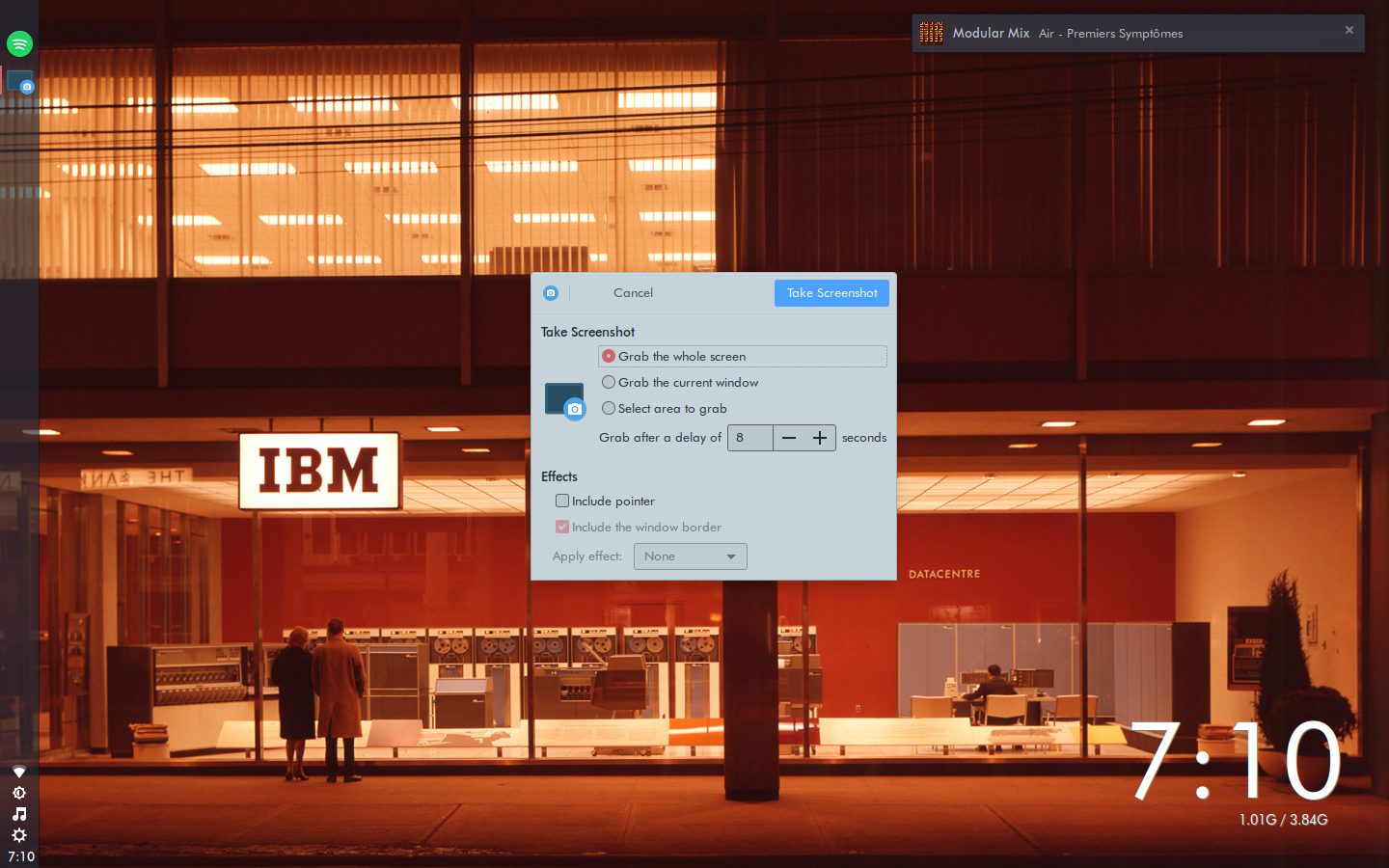Image resolution: width=1389 pixels, height=868 pixels.
Task: Click the camera icon in dialog header
Action: [x=551, y=293]
